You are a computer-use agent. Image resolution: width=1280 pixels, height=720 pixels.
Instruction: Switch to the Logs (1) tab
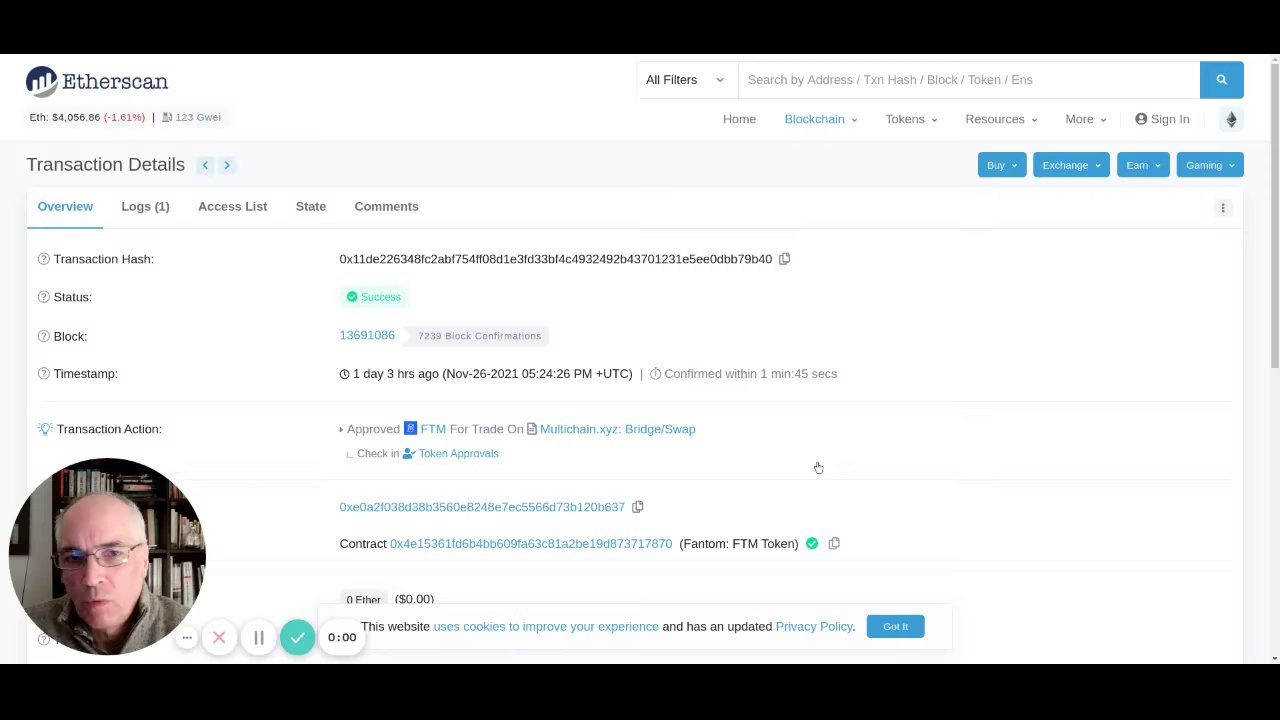point(145,207)
